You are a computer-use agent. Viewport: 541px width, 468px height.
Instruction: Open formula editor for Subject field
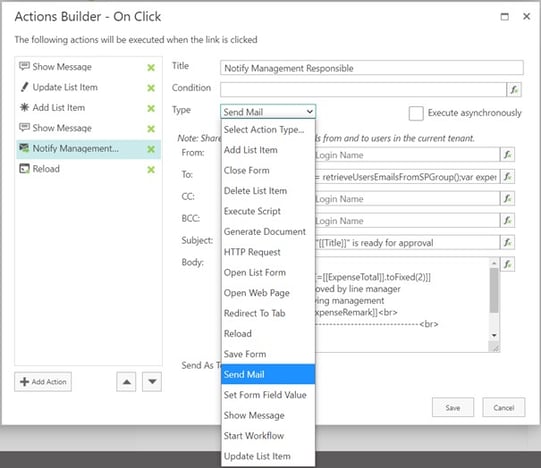point(508,243)
